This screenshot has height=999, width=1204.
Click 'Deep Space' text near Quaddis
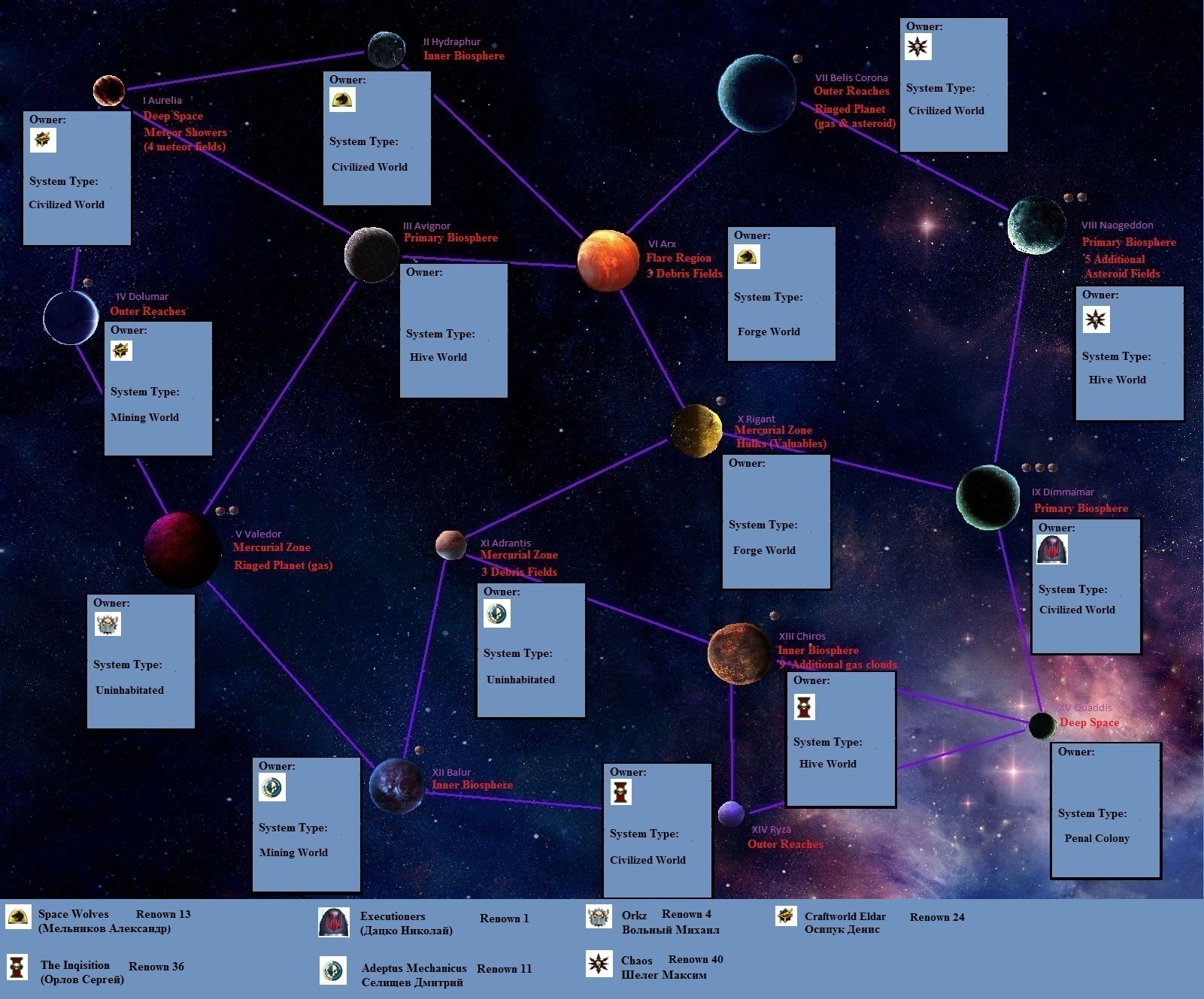[1089, 722]
